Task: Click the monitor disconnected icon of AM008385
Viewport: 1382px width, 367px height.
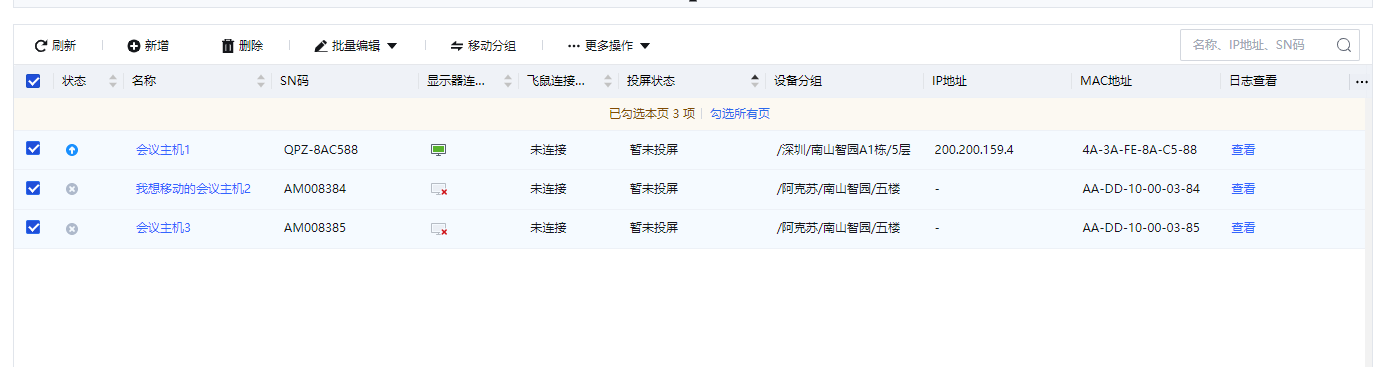Action: click(439, 228)
